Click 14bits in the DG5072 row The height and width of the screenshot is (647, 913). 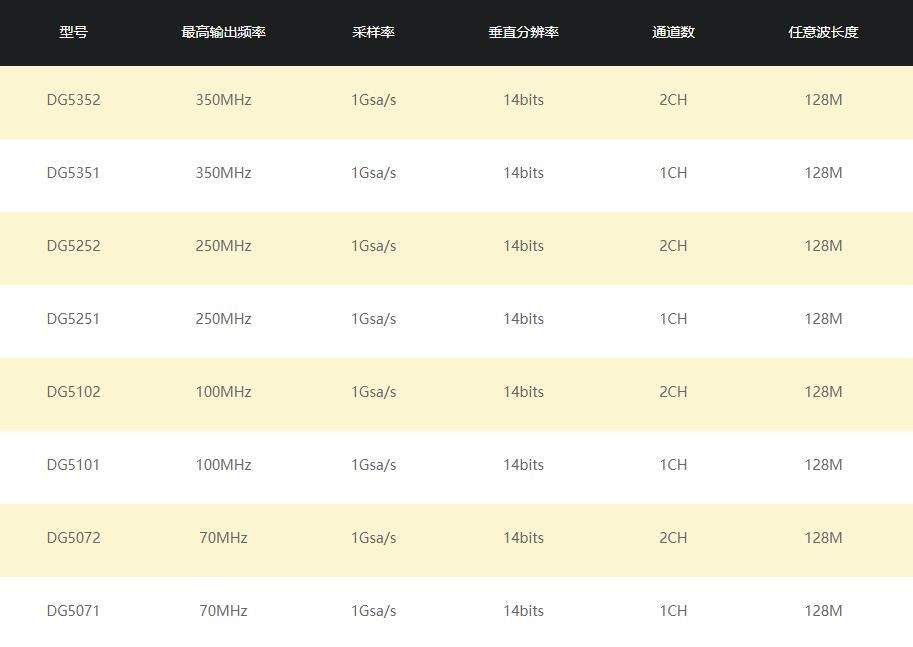(x=523, y=538)
